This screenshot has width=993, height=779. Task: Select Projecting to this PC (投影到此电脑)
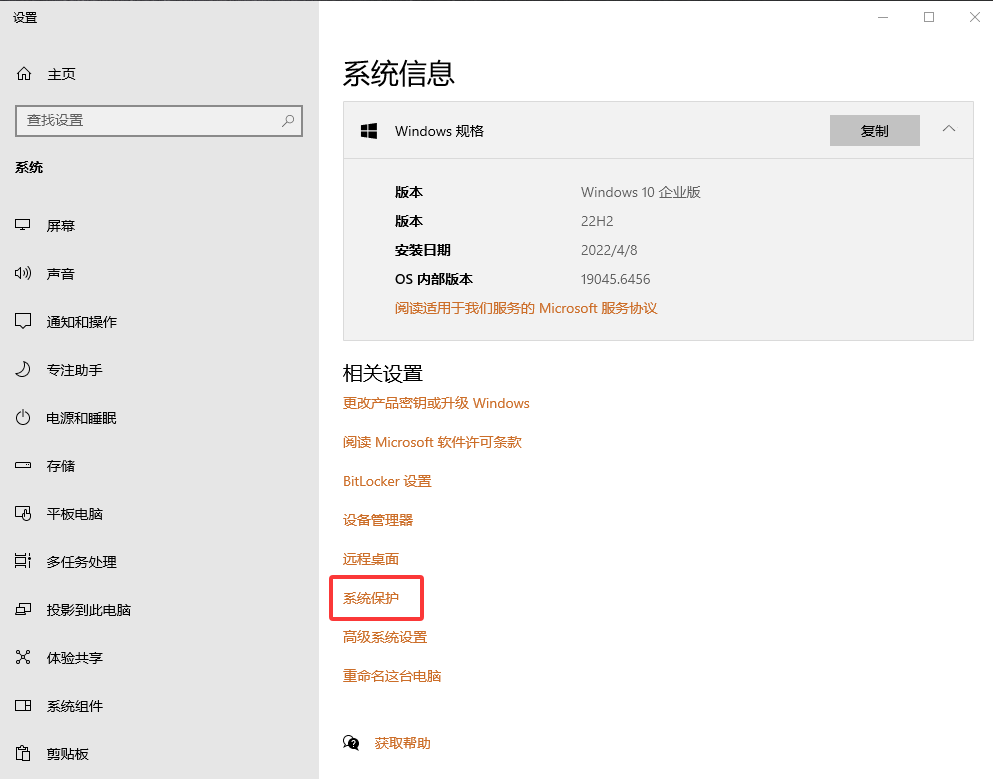click(88, 610)
